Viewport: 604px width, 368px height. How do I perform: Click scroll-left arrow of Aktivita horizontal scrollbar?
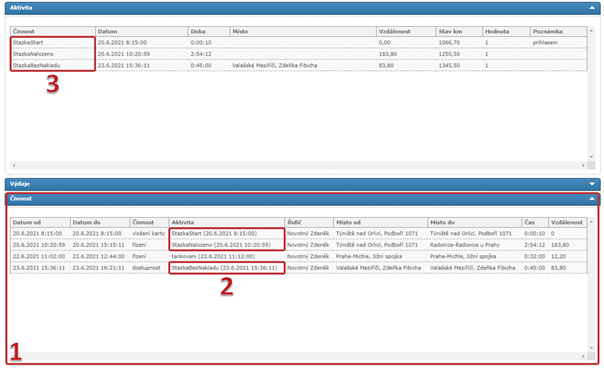coord(14,165)
